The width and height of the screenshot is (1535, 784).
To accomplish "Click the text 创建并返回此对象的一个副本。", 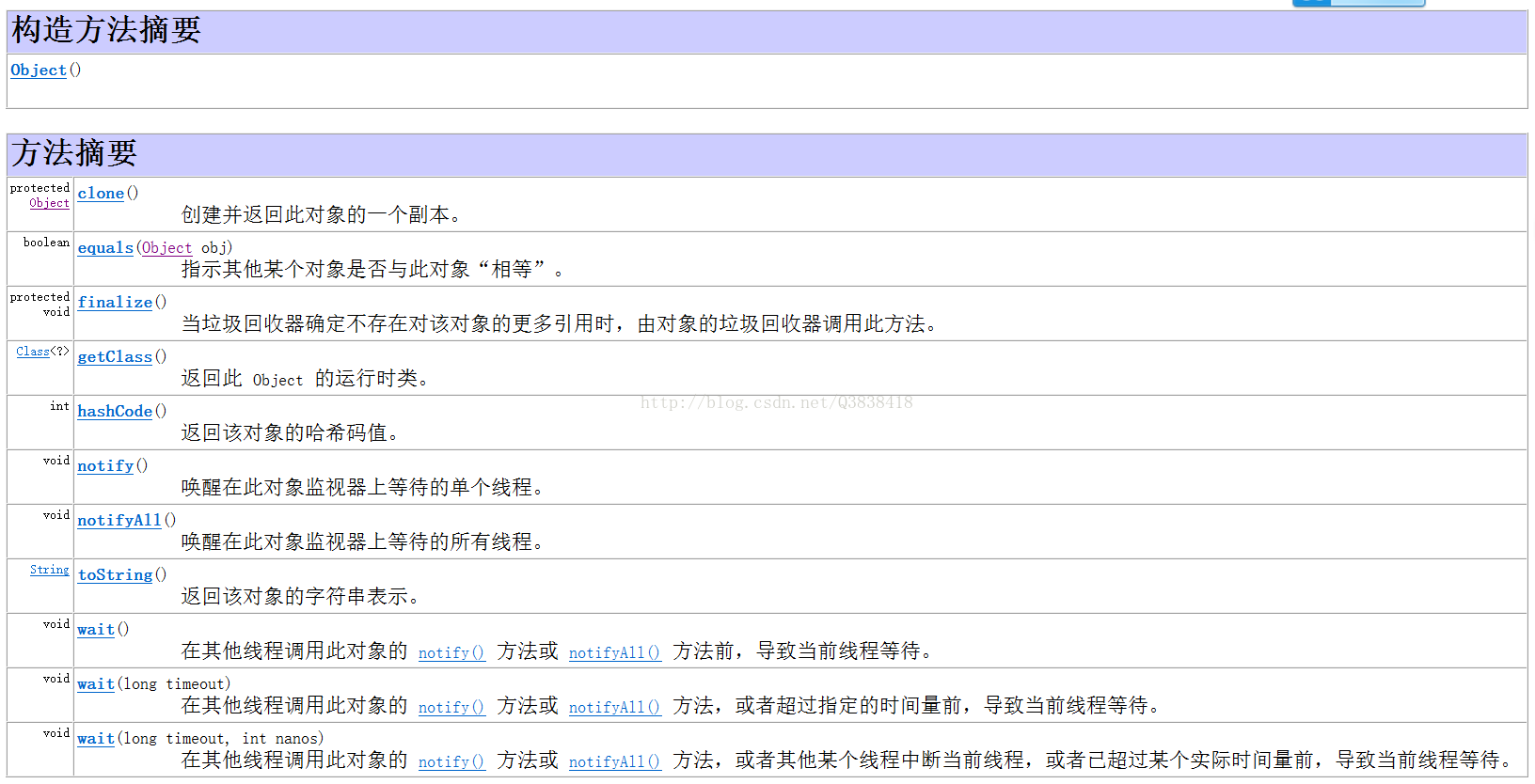I will [322, 215].
